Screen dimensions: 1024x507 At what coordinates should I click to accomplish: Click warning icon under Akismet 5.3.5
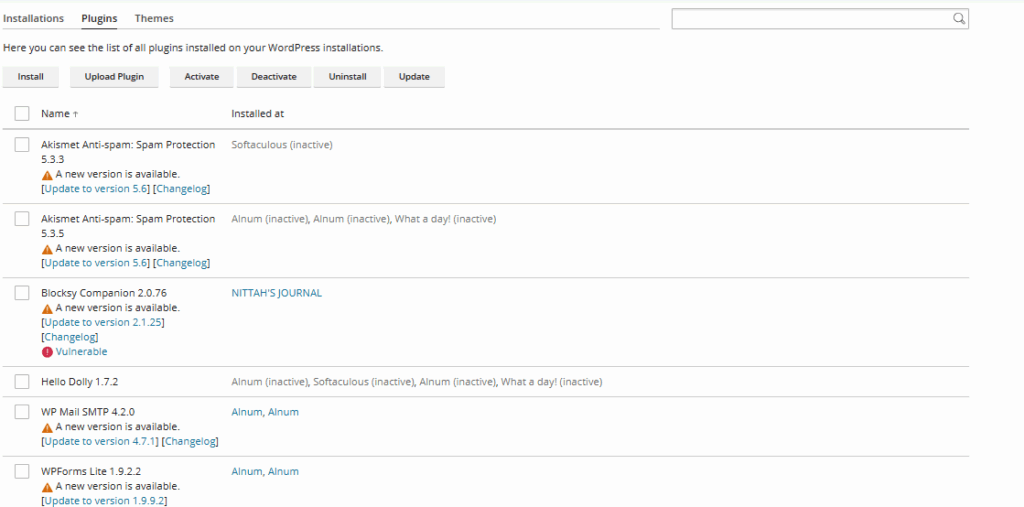click(47, 249)
